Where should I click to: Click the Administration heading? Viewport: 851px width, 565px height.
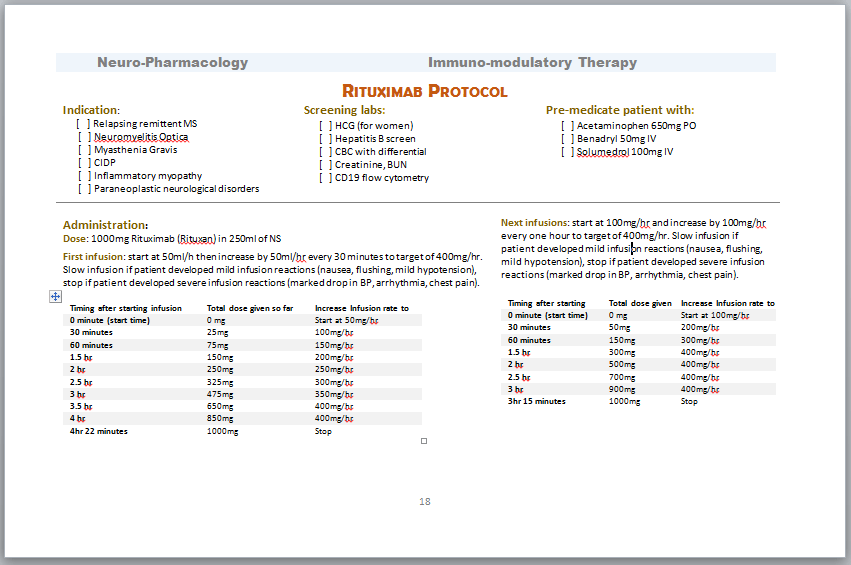click(x=105, y=225)
